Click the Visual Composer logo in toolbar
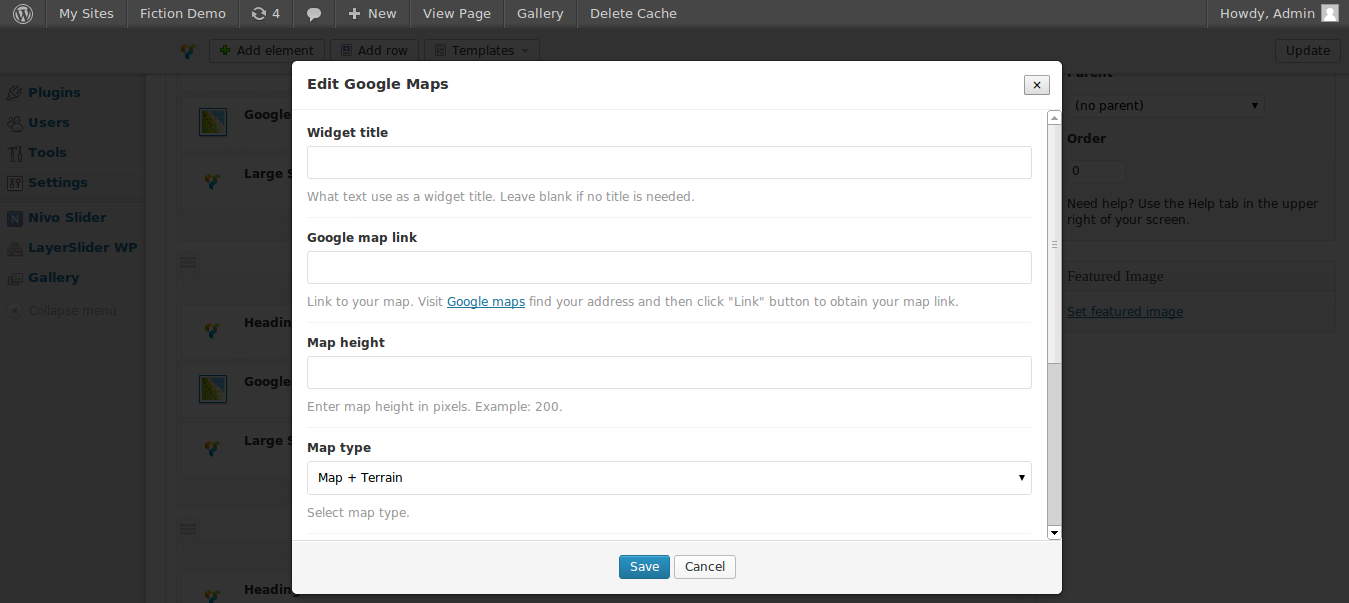1349x603 pixels. [187, 51]
